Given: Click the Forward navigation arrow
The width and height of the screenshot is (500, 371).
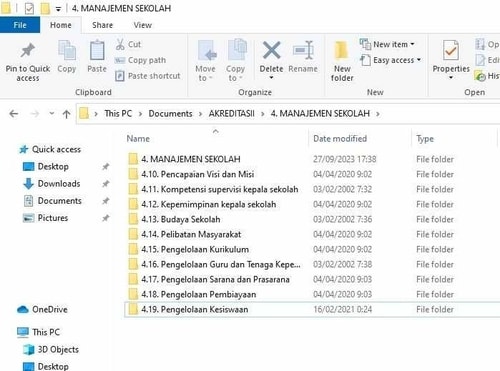Looking at the screenshot, I should point(35,114).
